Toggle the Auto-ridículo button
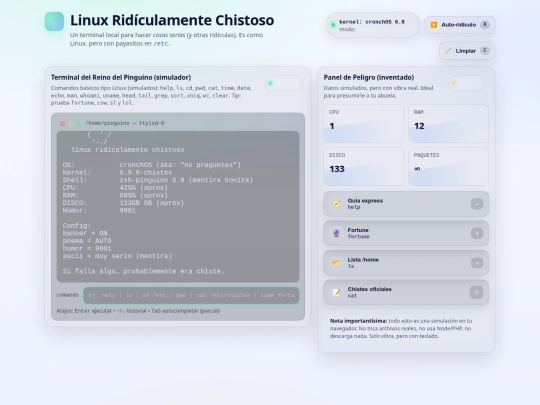The width and height of the screenshot is (540, 405). pos(460,25)
